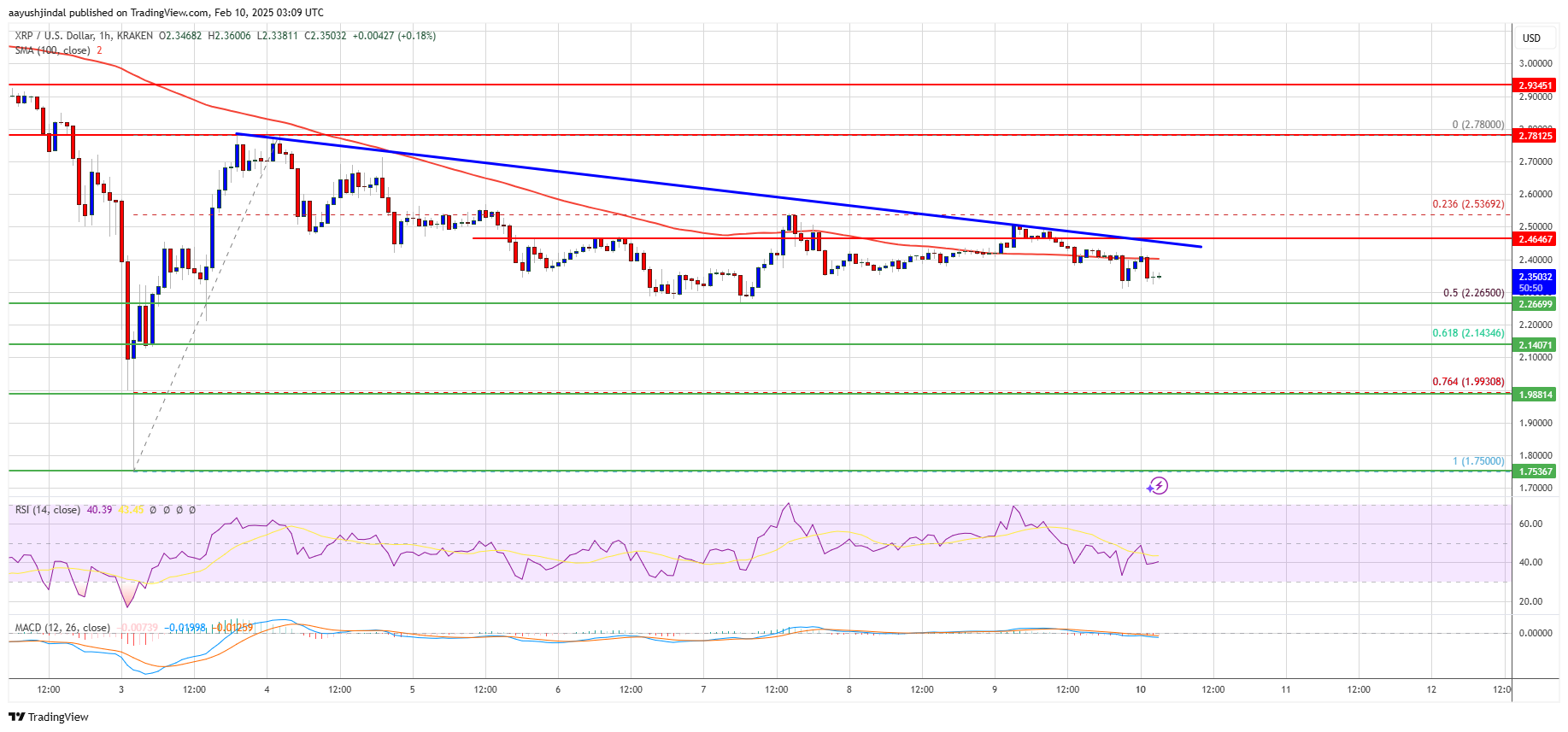Click the blue descending trend line

click(718, 190)
